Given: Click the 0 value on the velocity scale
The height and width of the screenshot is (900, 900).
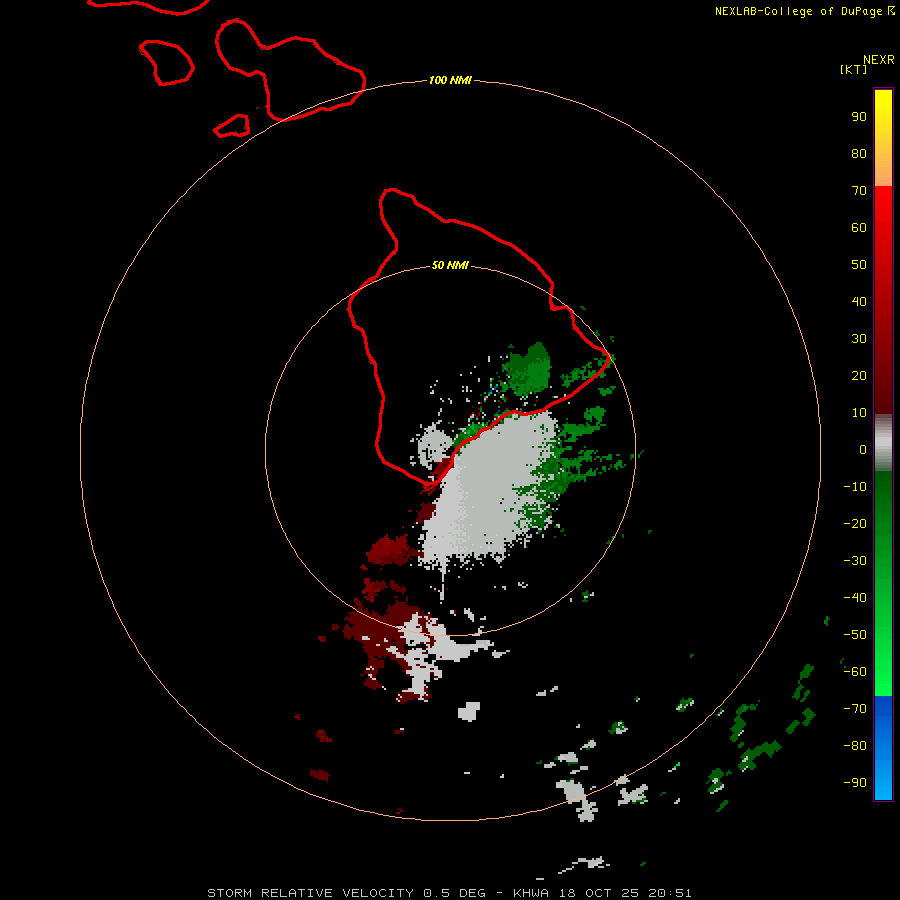Looking at the screenshot, I should (x=863, y=449).
